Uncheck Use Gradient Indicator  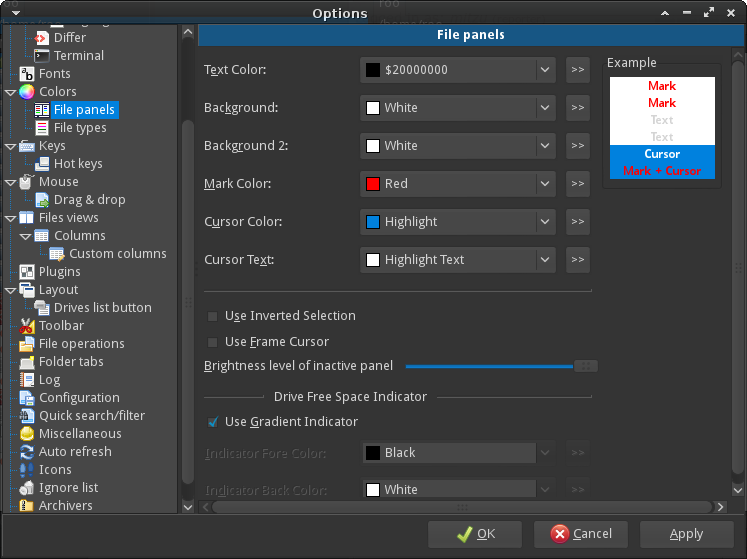pyautogui.click(x=213, y=422)
